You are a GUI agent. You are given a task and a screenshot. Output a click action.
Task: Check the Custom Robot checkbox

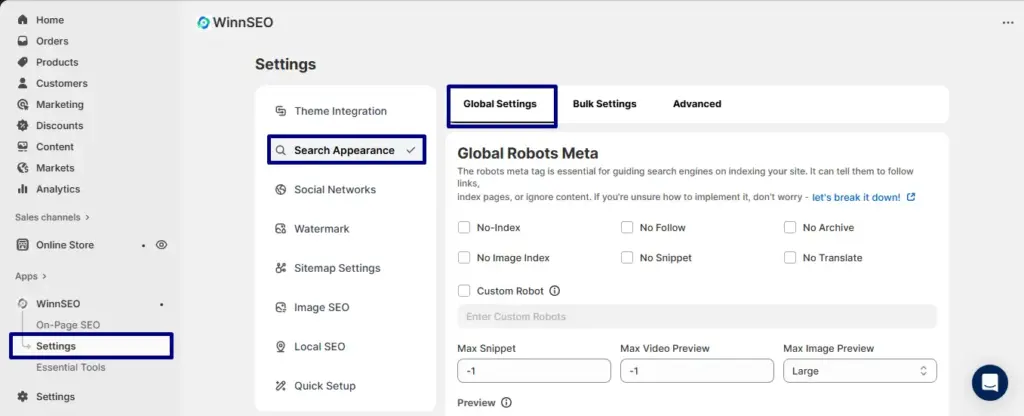point(464,291)
